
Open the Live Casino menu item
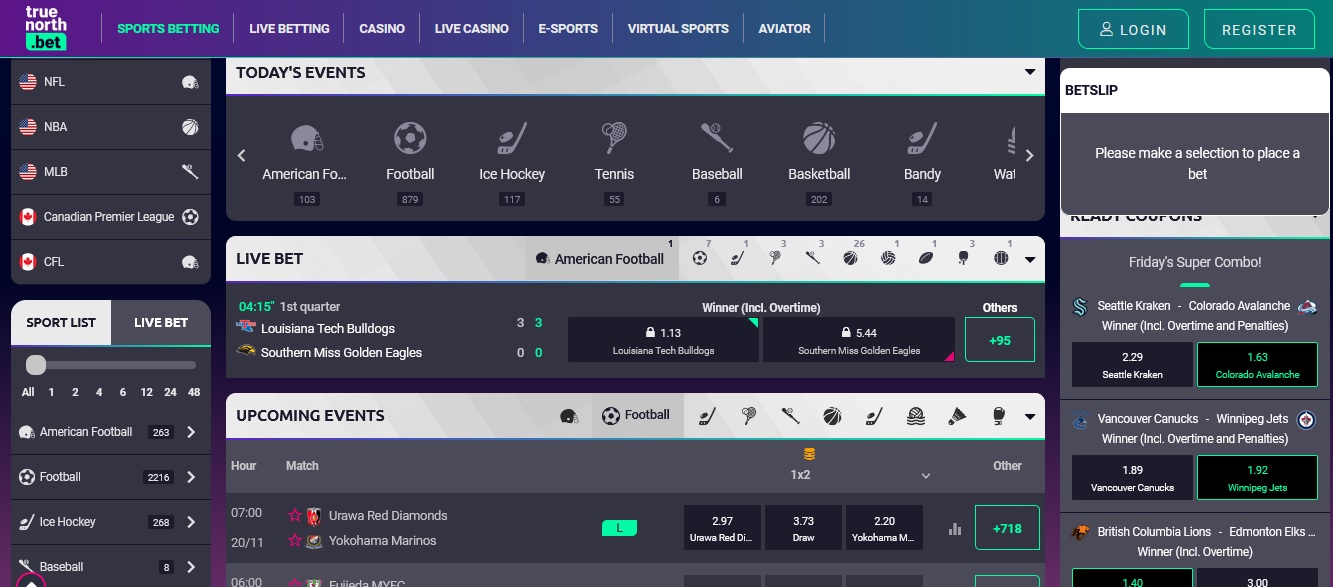point(472,29)
